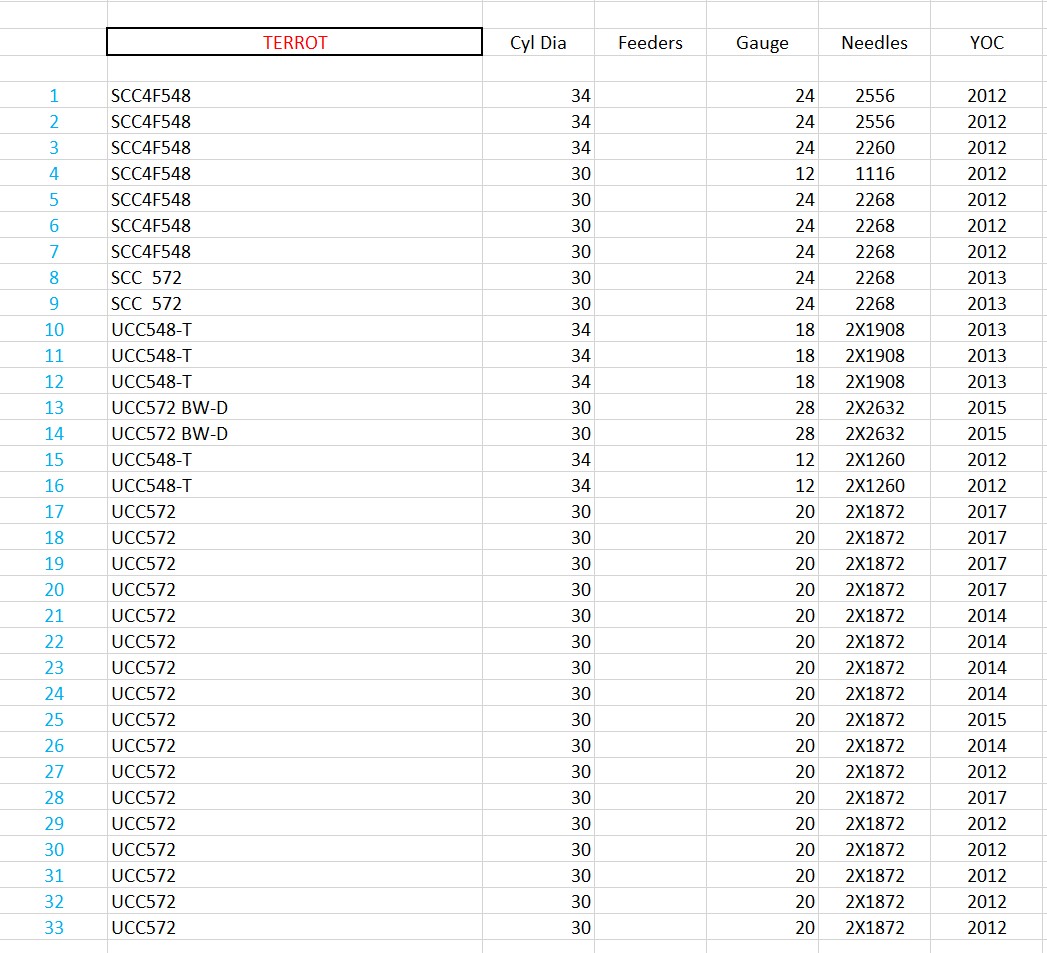Select UCC548-T model in row 10
The height and width of the screenshot is (953, 1047).
294,330
